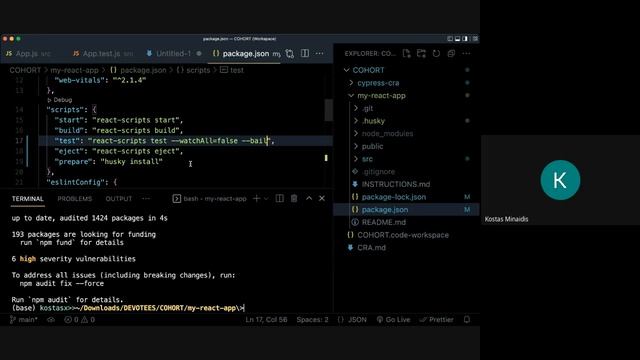Switch to Untitled-1 tab
This screenshot has width=640, height=360.
(x=174, y=53)
